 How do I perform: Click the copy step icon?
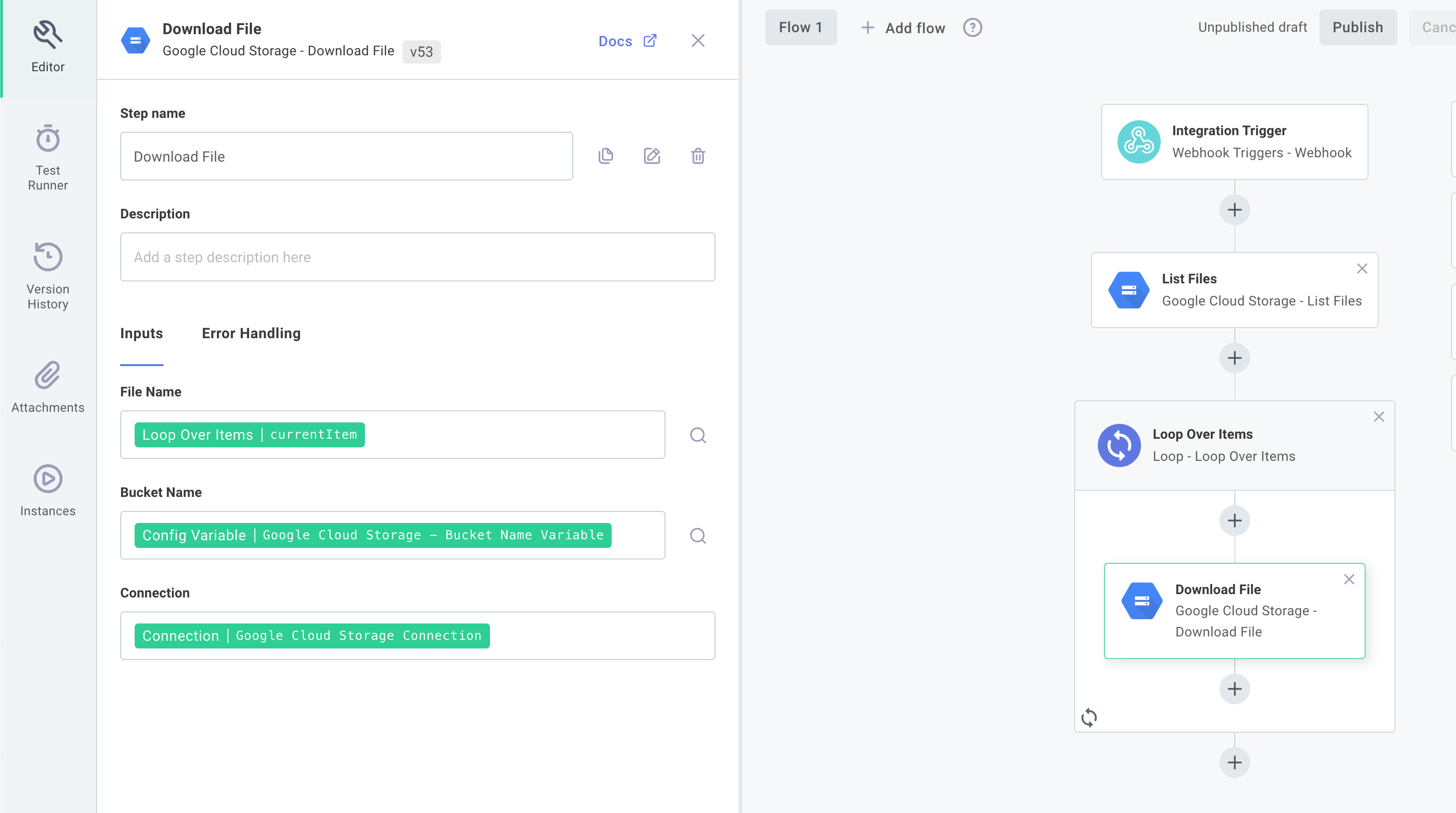point(605,156)
